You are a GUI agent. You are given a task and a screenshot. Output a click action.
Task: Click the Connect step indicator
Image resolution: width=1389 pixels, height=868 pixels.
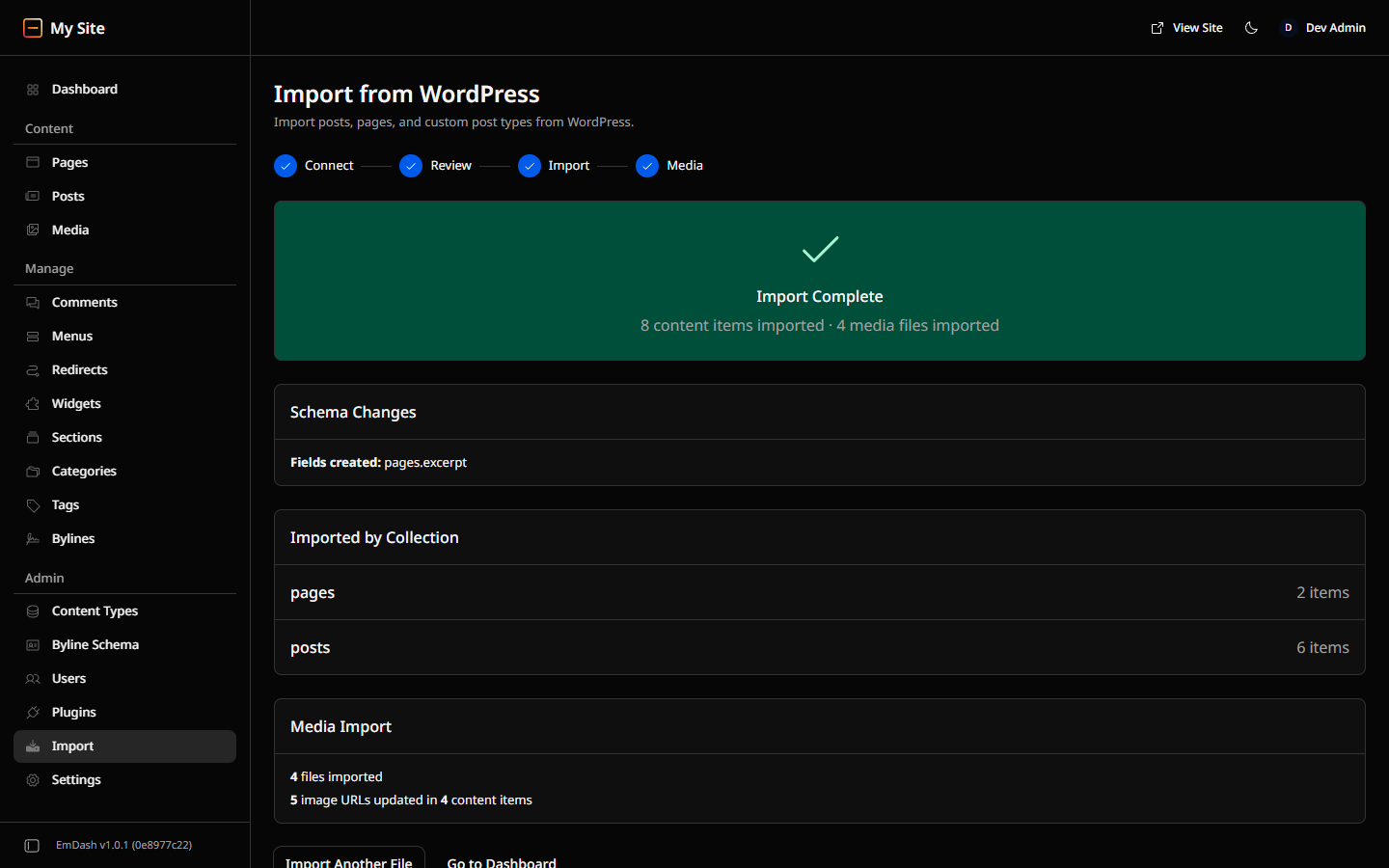(x=313, y=166)
